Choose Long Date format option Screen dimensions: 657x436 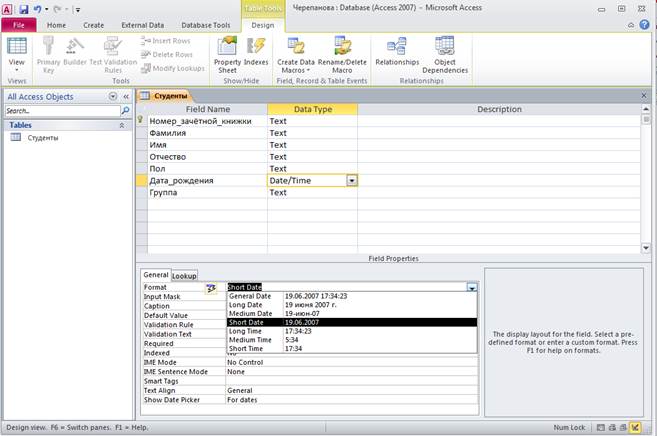click(352, 305)
